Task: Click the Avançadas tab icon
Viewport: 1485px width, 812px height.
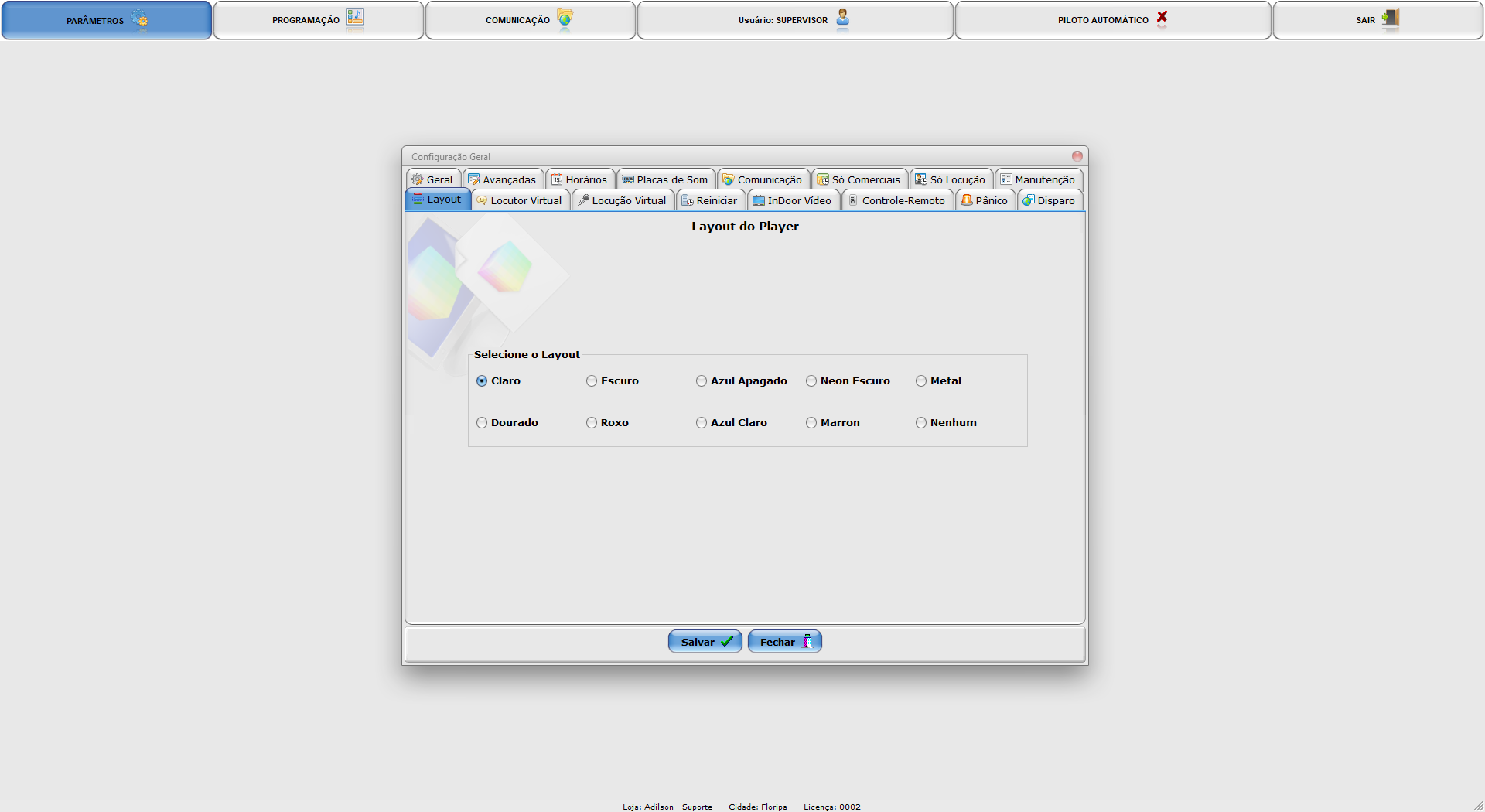Action: click(x=474, y=179)
